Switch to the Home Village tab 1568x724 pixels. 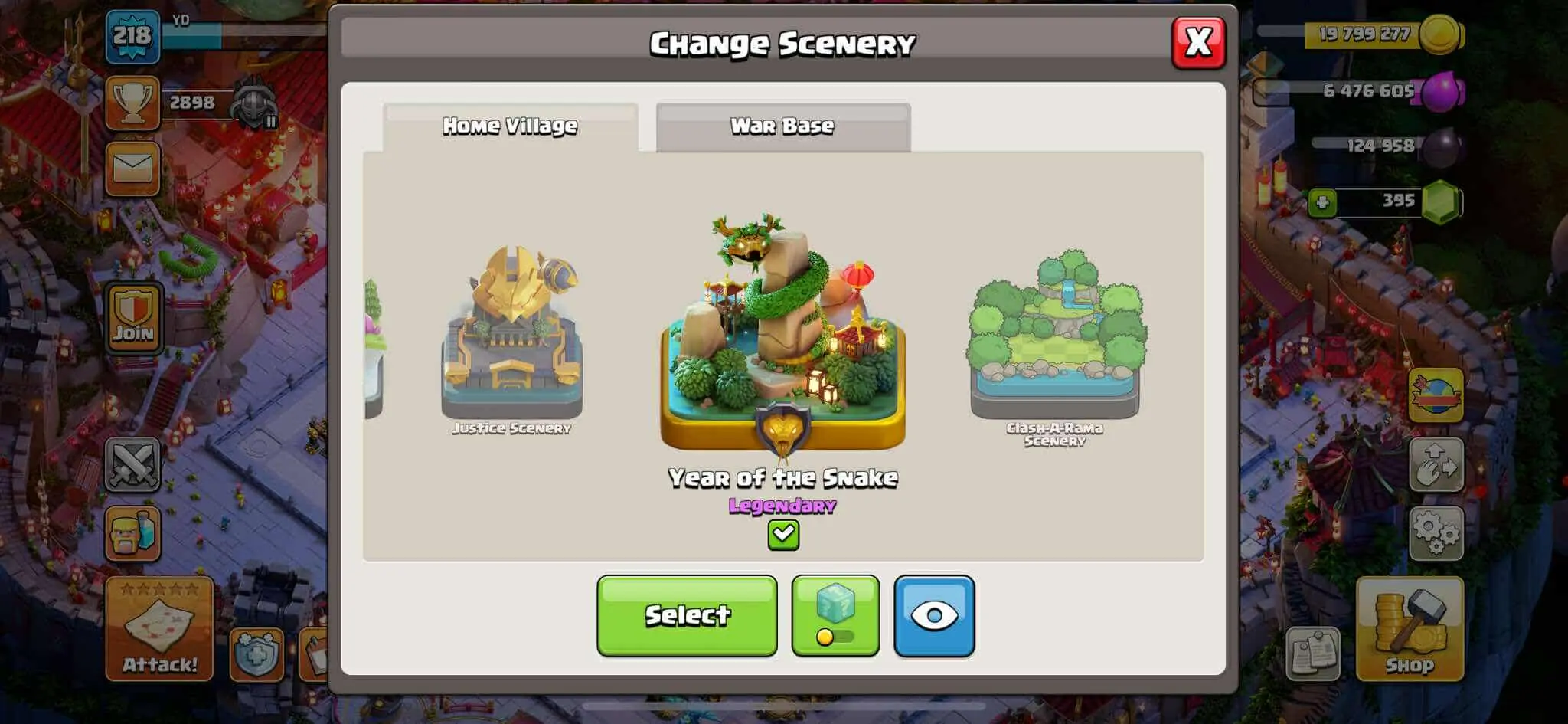(511, 126)
